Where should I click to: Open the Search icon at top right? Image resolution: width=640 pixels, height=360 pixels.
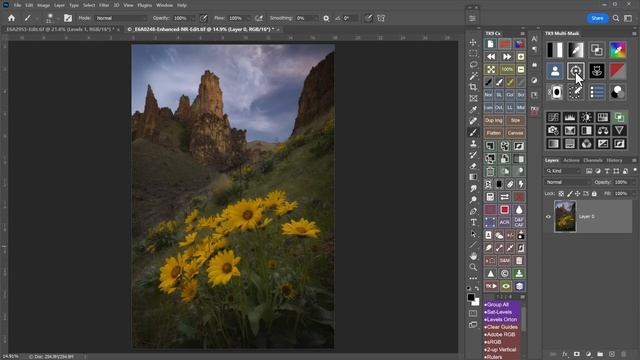click(616, 18)
